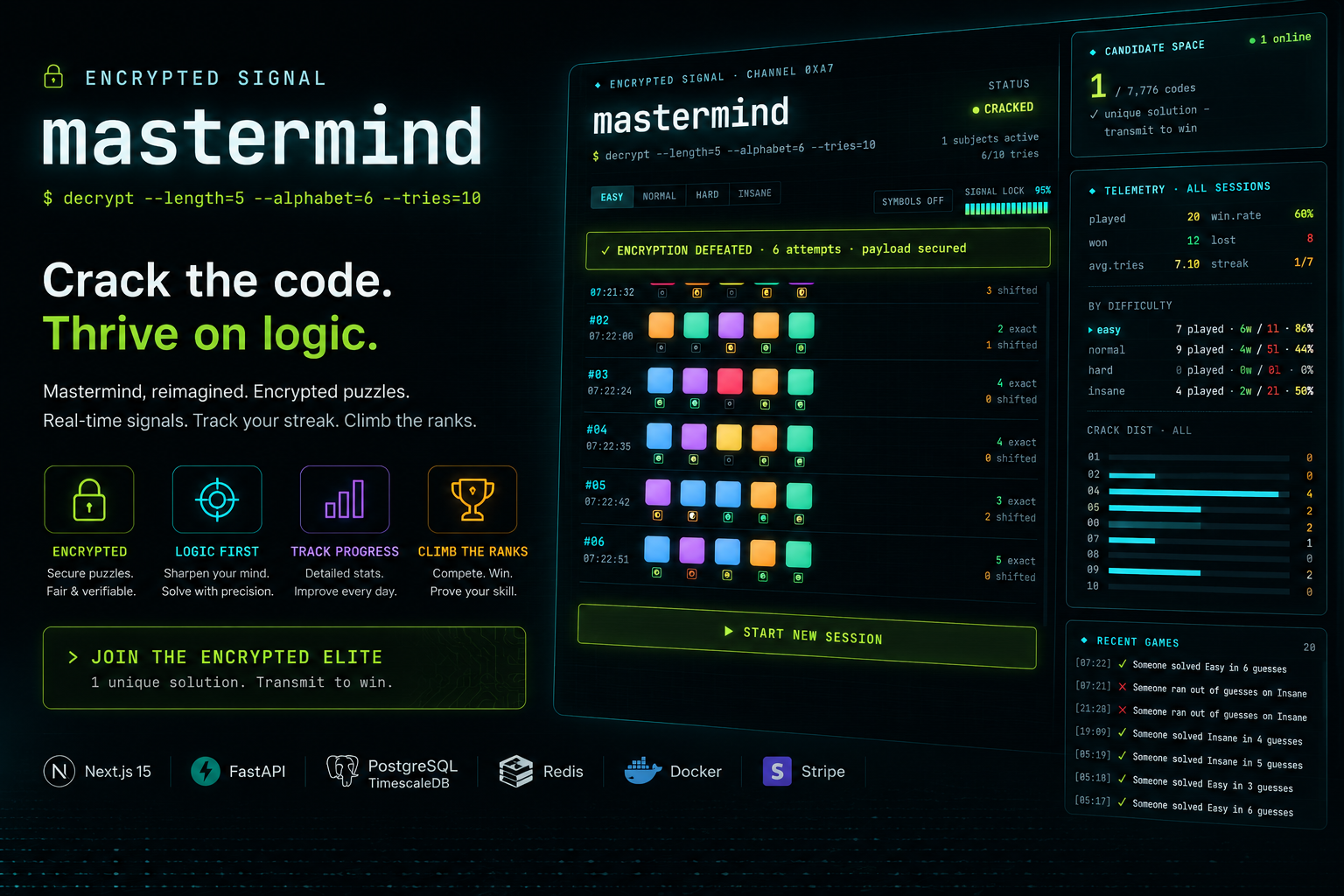Click the guess #06 label
The width and height of the screenshot is (1344, 896).
click(x=594, y=542)
